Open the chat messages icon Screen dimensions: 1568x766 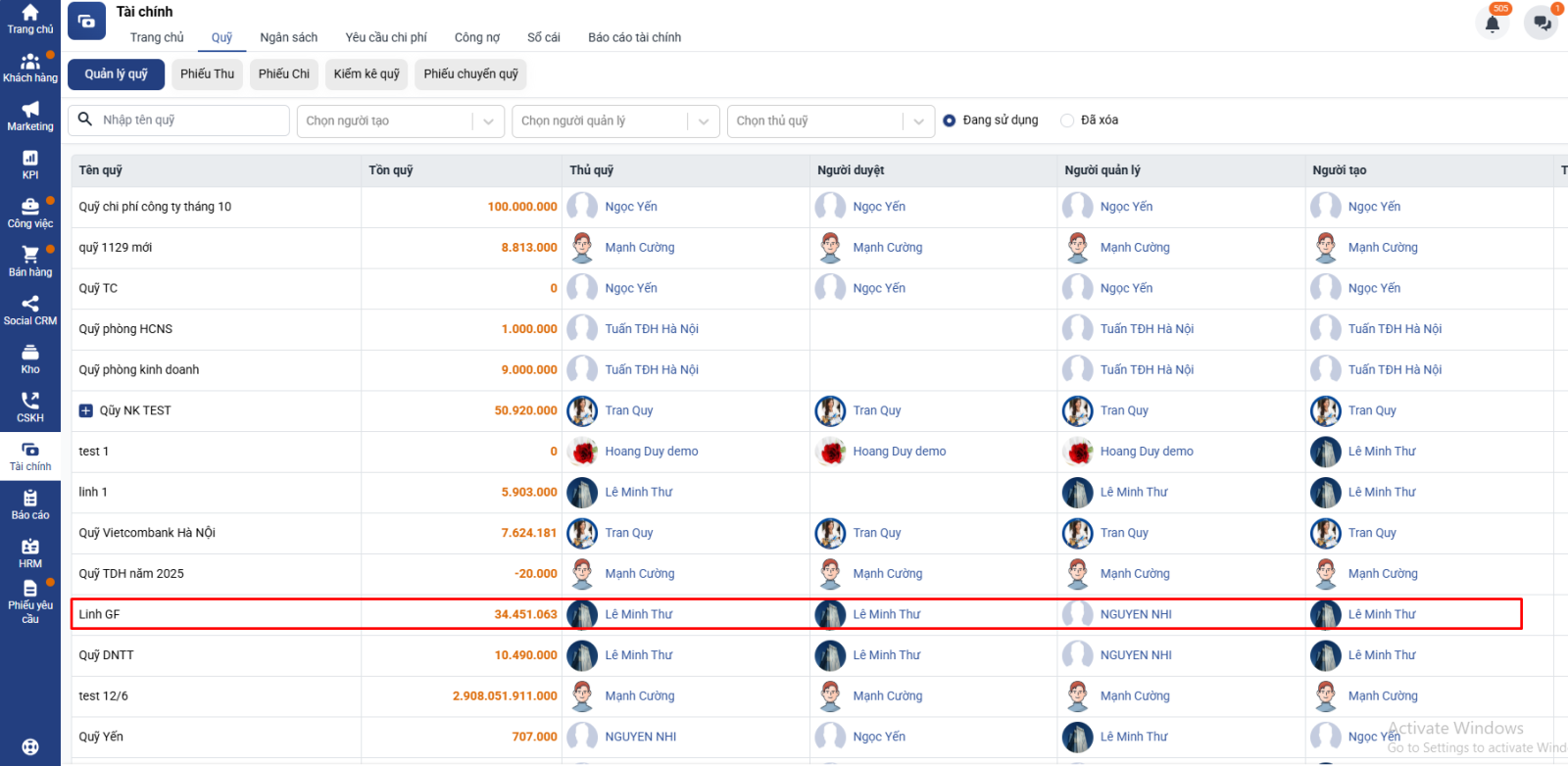[x=1542, y=24]
